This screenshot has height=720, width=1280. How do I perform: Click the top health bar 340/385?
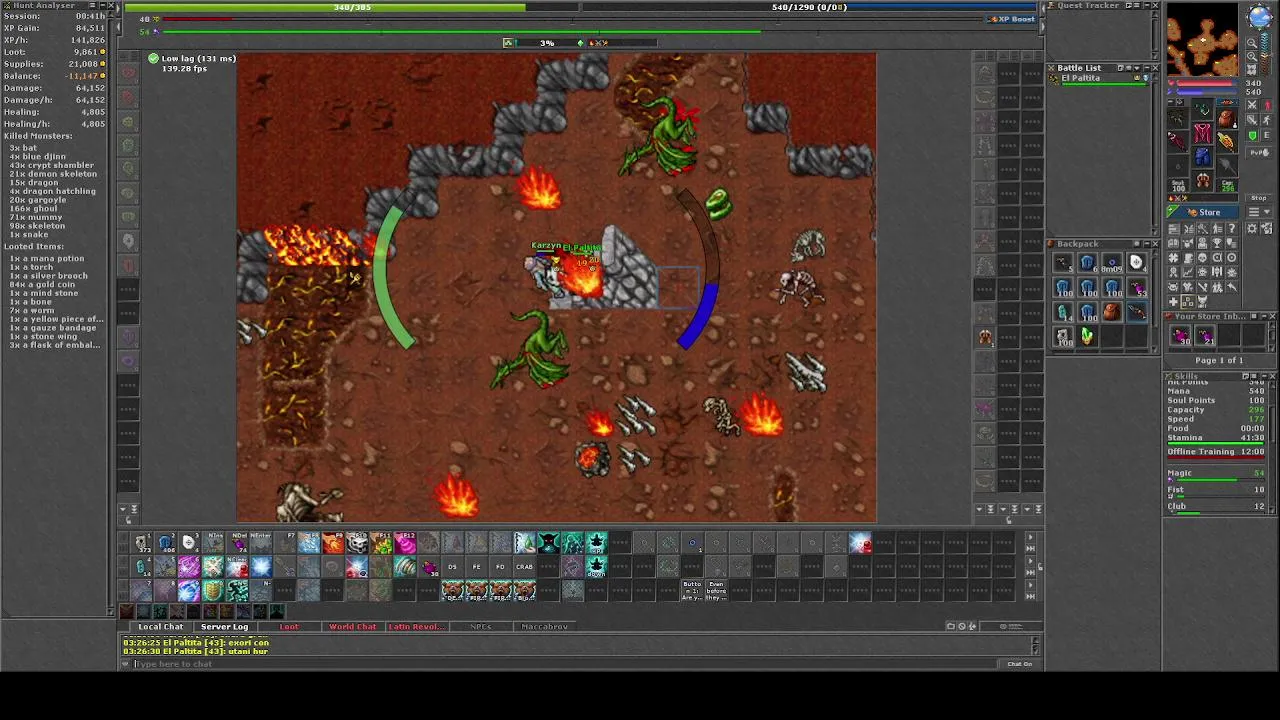pyautogui.click(x=353, y=7)
